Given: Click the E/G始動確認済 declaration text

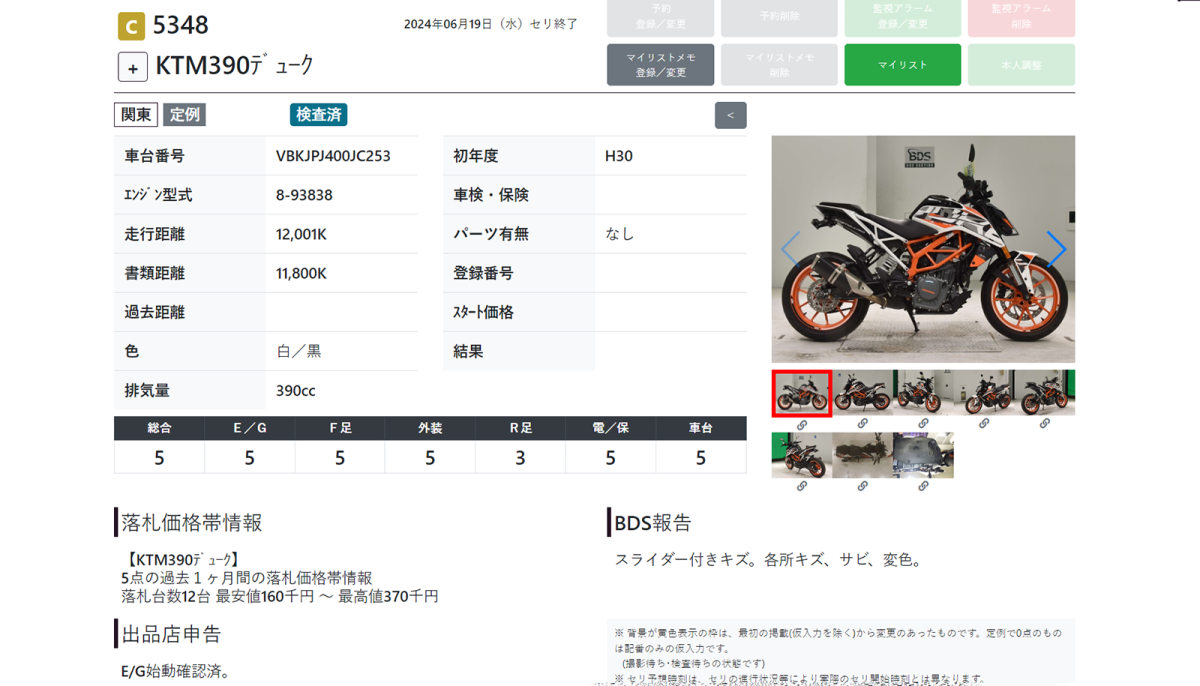Looking at the screenshot, I should pyautogui.click(x=176, y=671).
